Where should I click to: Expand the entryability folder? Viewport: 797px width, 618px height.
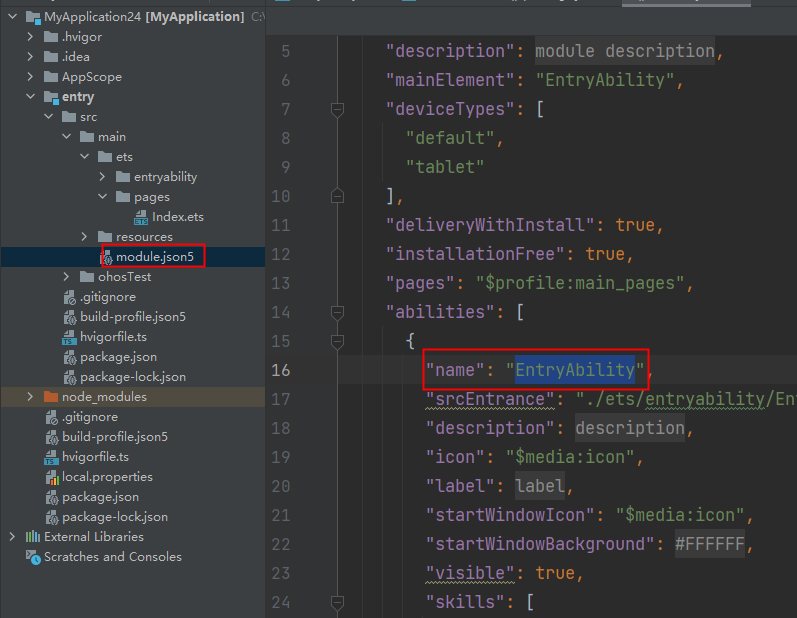pos(102,176)
